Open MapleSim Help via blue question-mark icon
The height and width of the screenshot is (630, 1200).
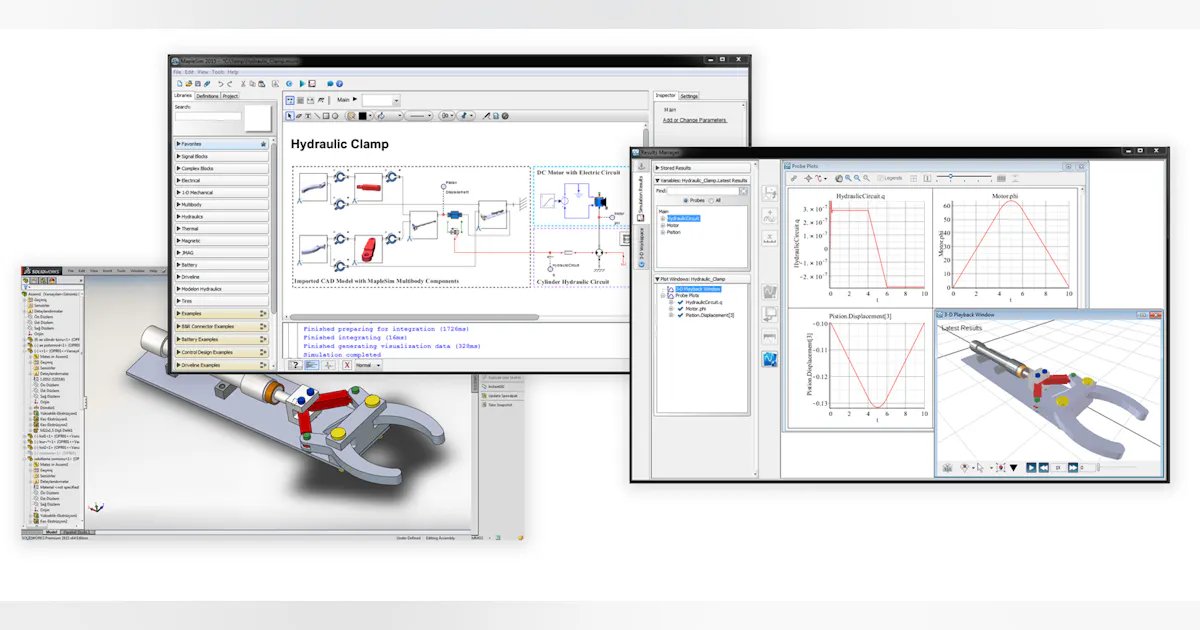coord(339,84)
